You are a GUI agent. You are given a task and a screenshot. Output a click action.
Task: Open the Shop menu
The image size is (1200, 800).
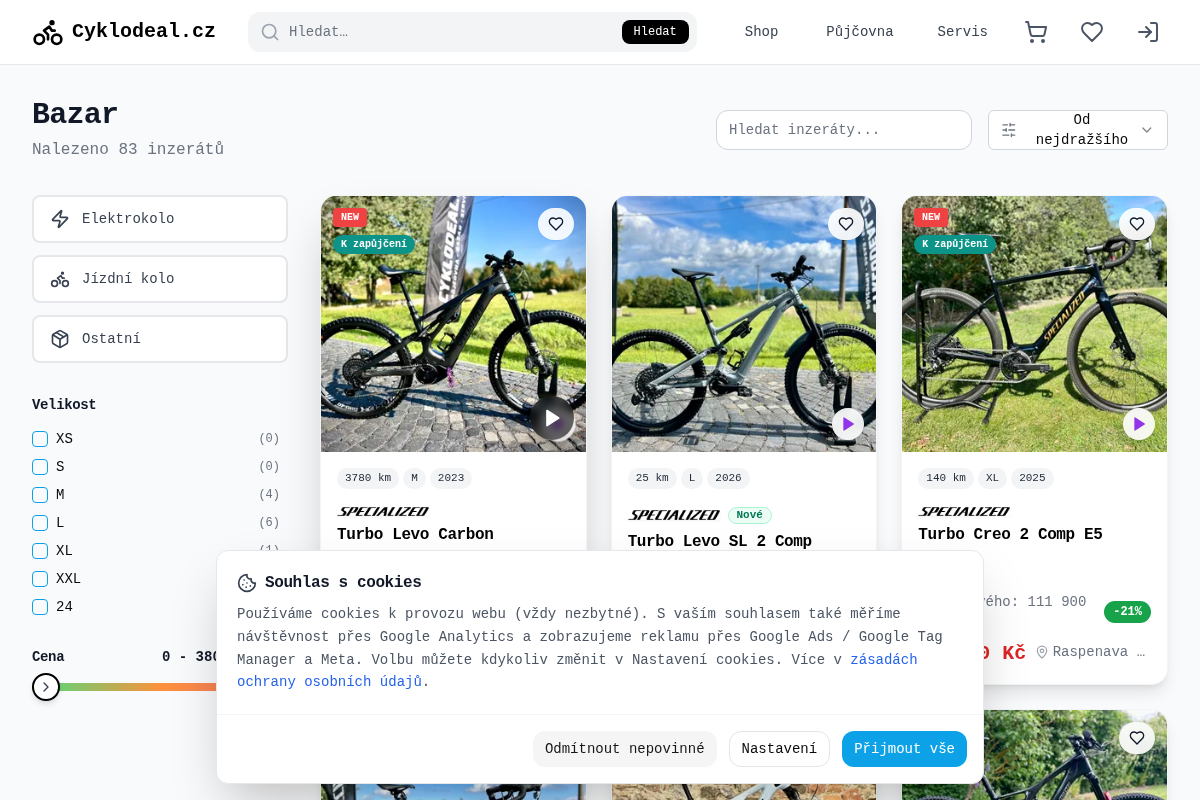click(761, 32)
